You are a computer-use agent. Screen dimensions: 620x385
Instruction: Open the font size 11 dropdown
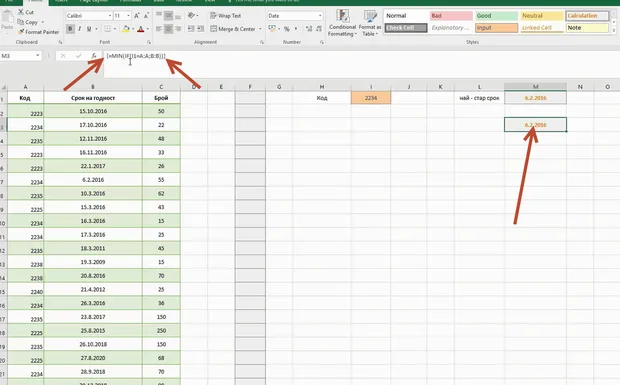point(129,16)
